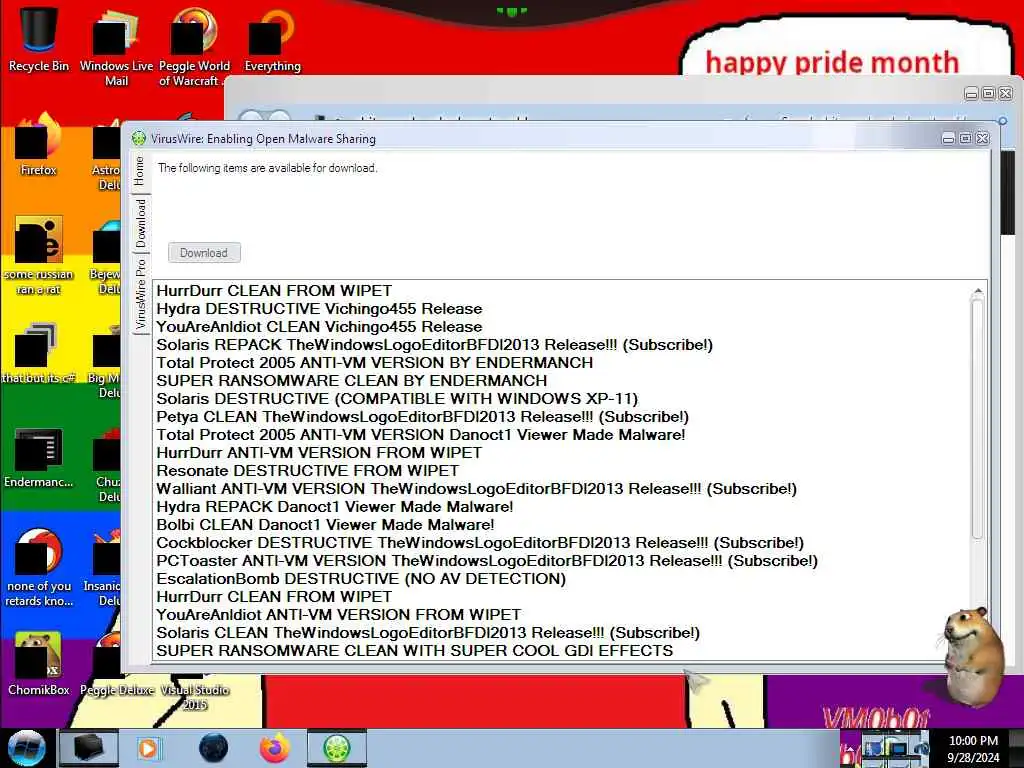Screen dimensions: 1024x768
Task: Select the 'that but its c#' desktop icon
Action: tap(39, 353)
